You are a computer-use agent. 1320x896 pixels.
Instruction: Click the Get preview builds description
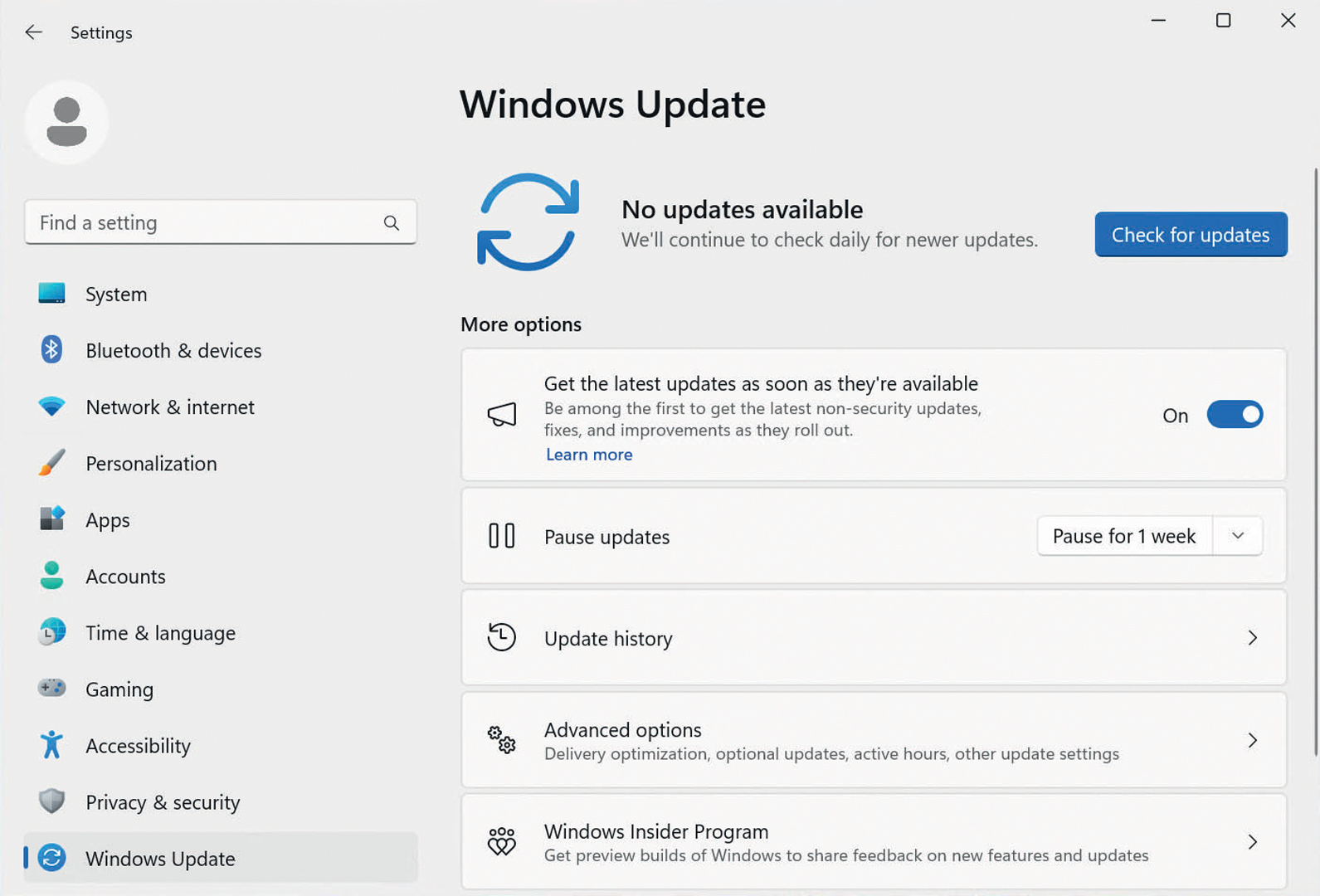tap(846, 855)
